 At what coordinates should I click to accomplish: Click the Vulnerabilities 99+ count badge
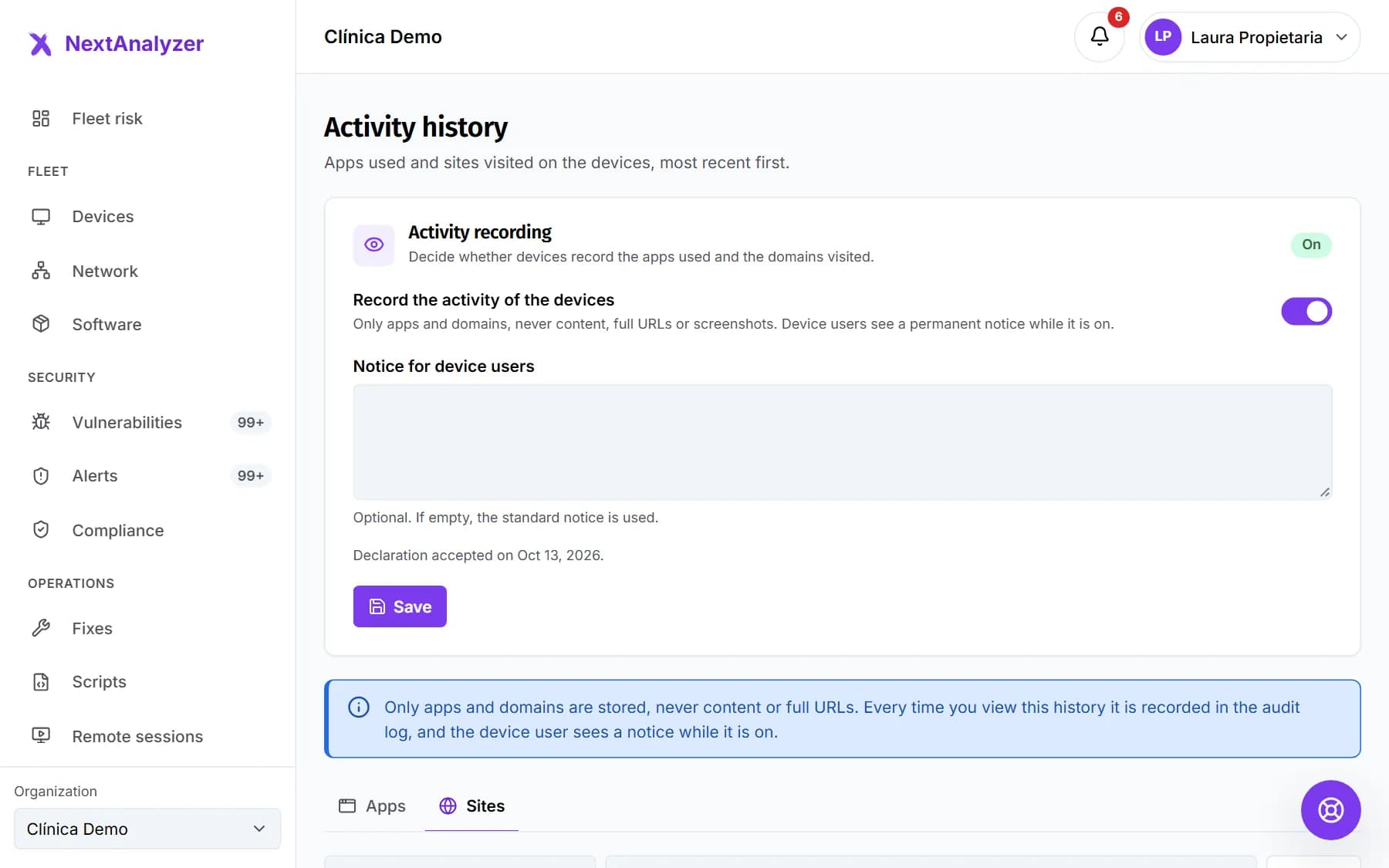point(251,422)
